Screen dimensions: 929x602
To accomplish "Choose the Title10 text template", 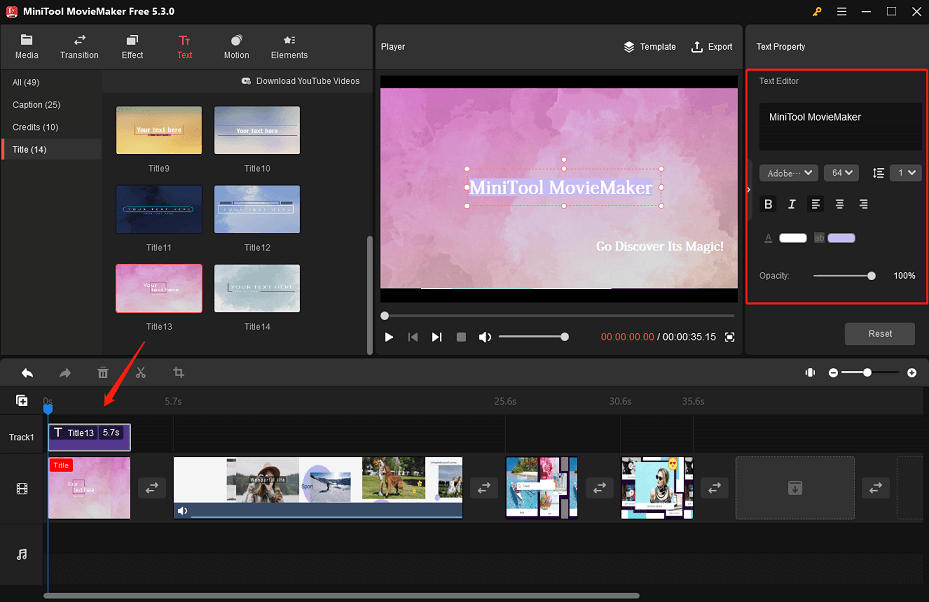I will click(x=257, y=130).
